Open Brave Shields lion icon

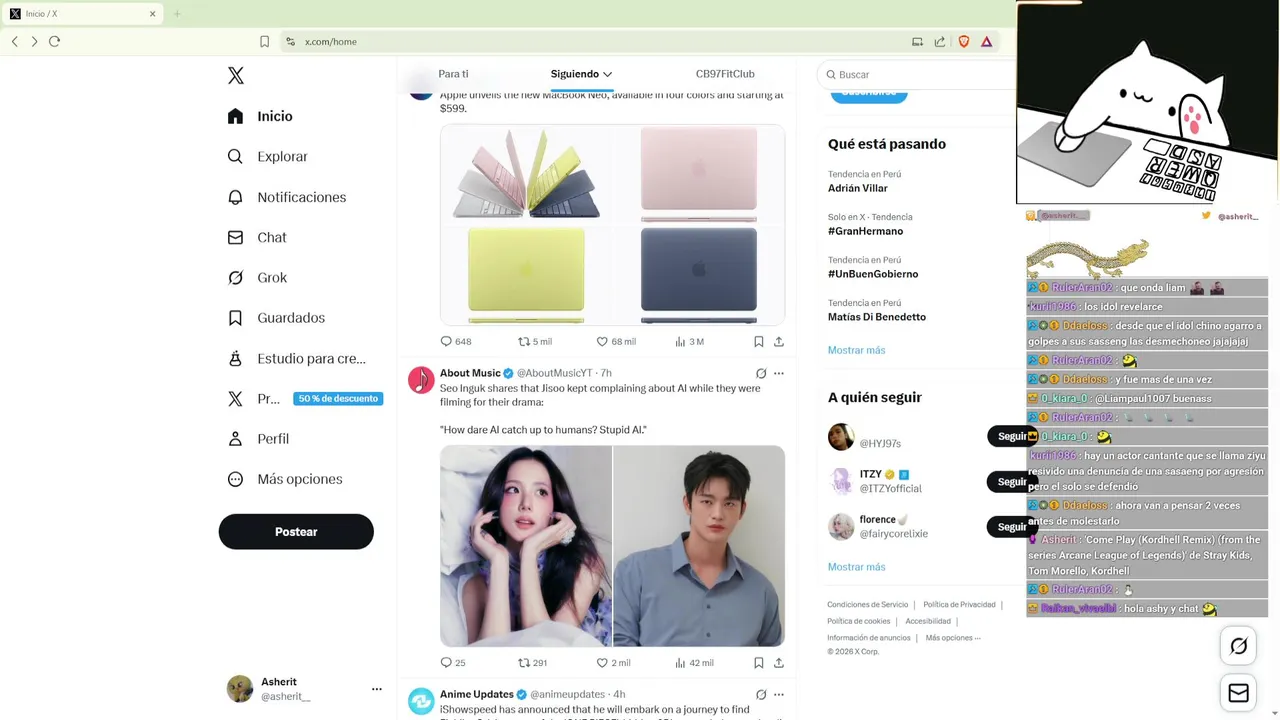click(x=964, y=41)
